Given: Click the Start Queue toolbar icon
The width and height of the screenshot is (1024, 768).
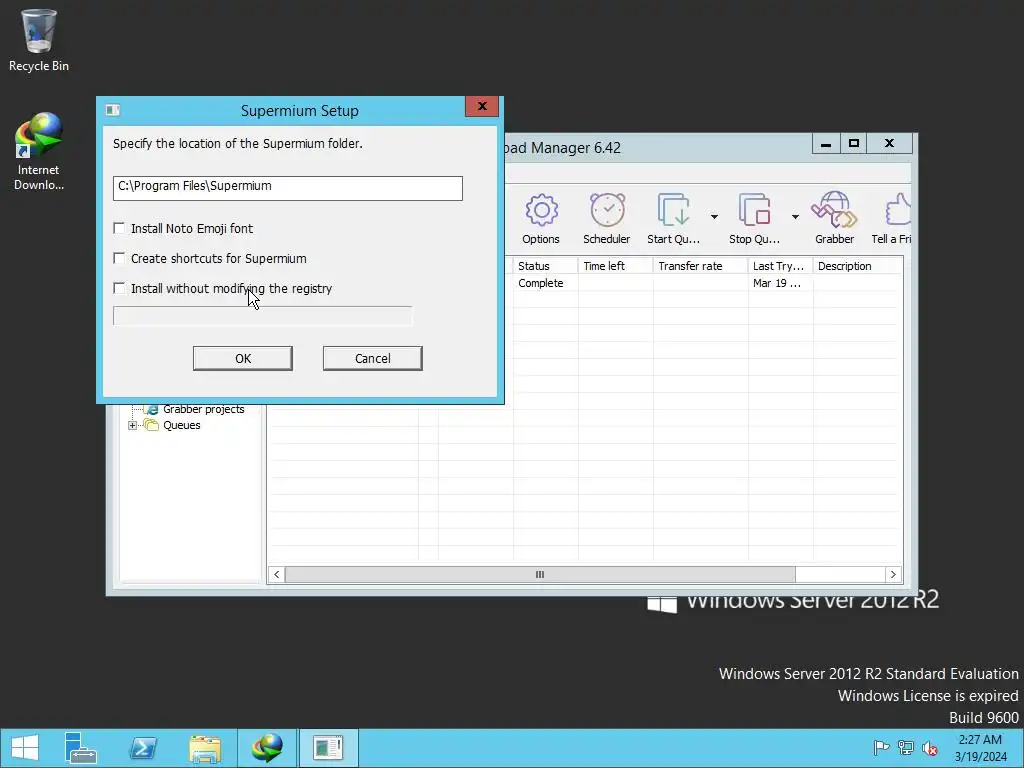Looking at the screenshot, I should [673, 219].
